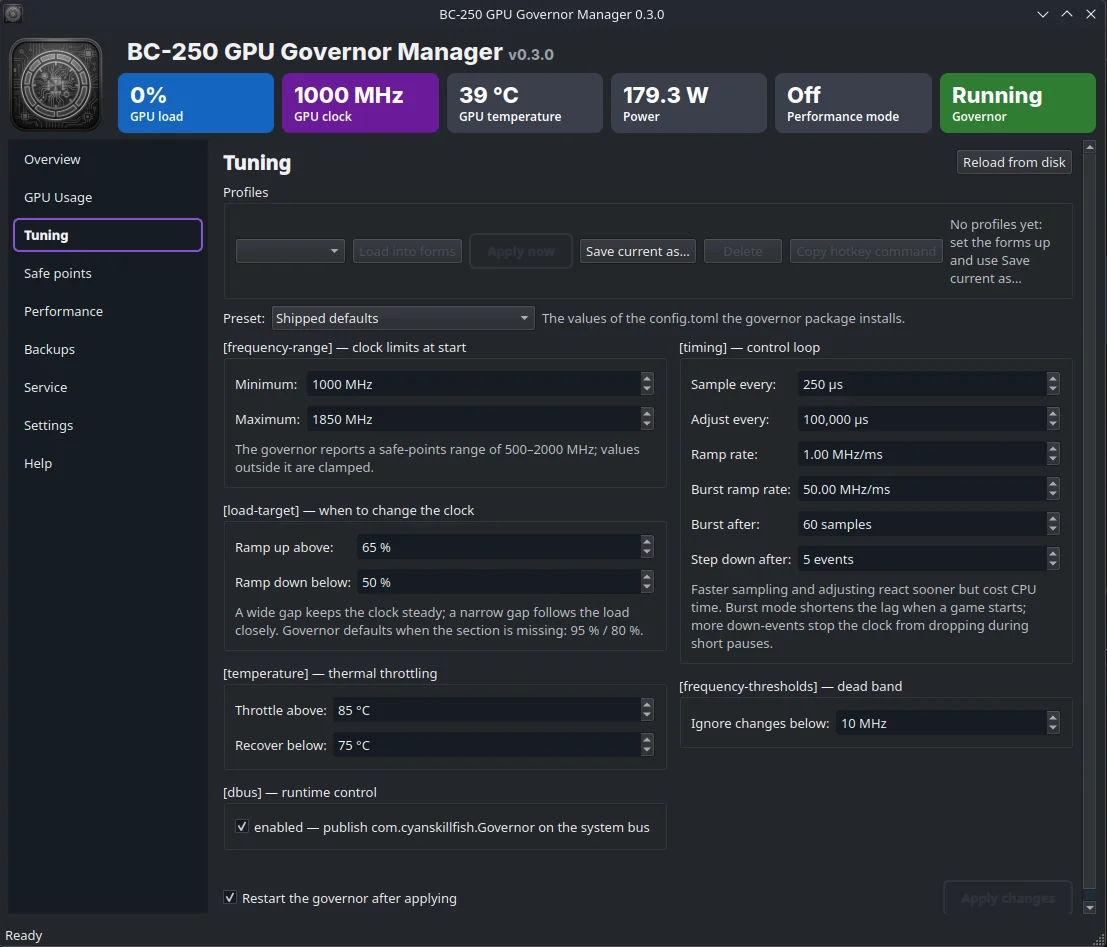This screenshot has height=947, width=1107.
Task: Toggle Restart the governor after applying
Action: click(229, 898)
